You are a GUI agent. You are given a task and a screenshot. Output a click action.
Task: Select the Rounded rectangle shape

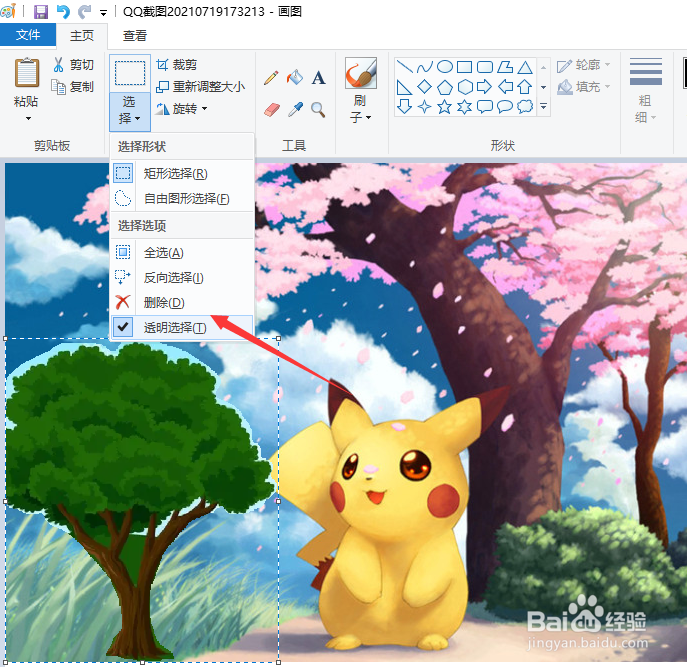point(485,67)
